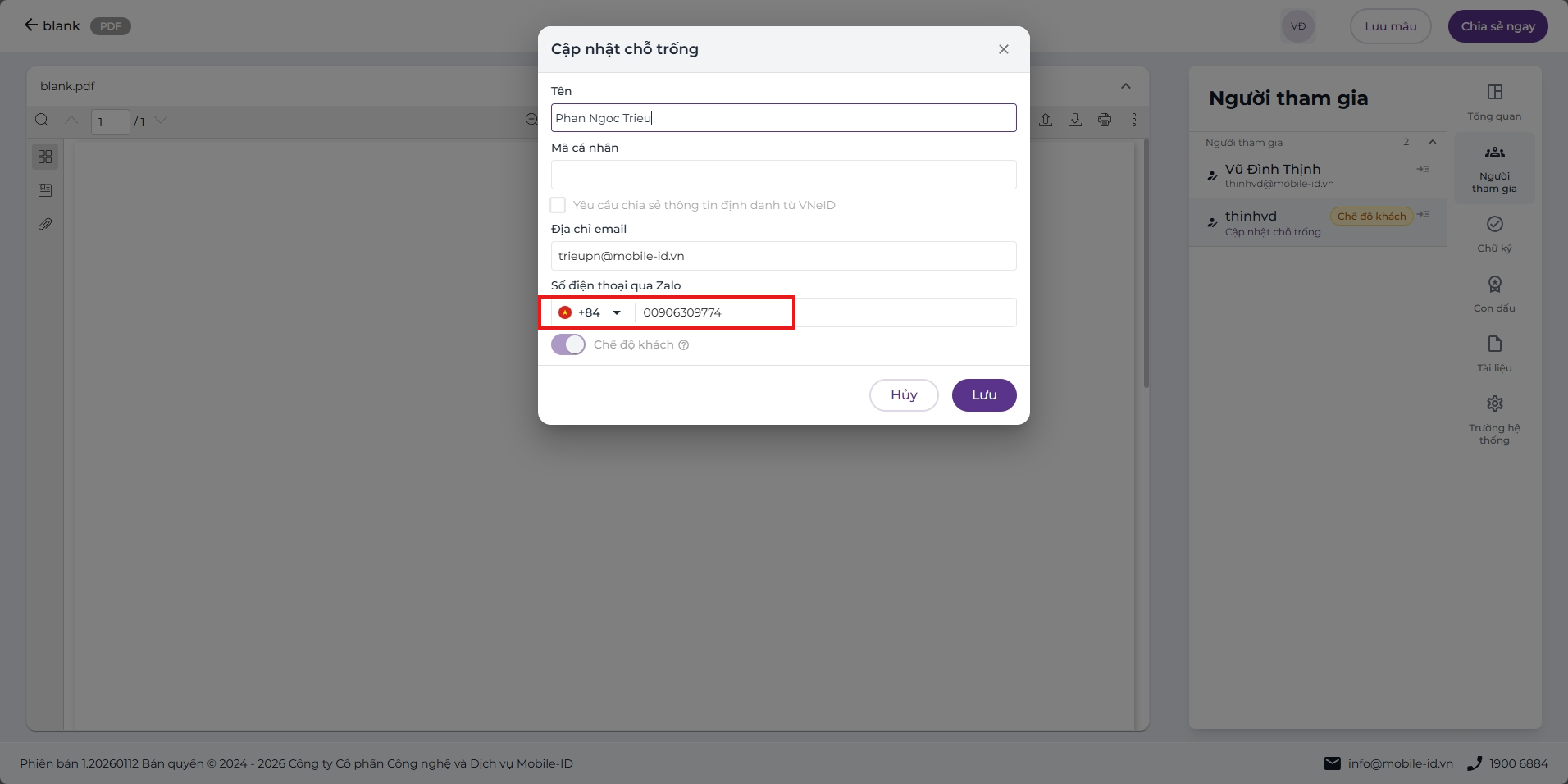1568x784 pixels.
Task: Click the print icon in PDF toolbar
Action: 1105,120
